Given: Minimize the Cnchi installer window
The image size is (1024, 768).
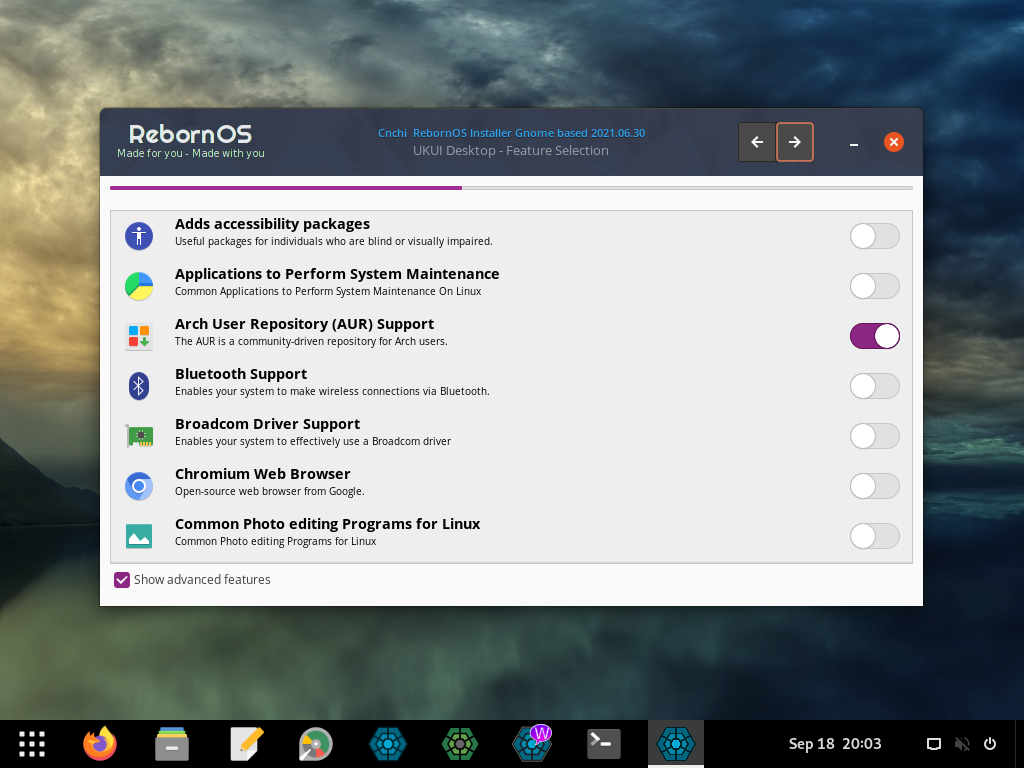Looking at the screenshot, I should pyautogui.click(x=854, y=142).
